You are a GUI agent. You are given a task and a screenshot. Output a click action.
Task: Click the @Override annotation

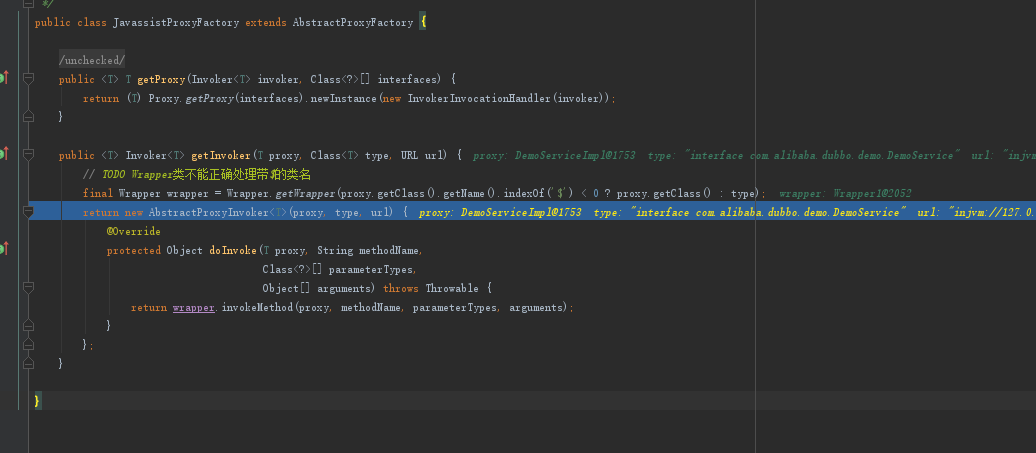tap(133, 232)
